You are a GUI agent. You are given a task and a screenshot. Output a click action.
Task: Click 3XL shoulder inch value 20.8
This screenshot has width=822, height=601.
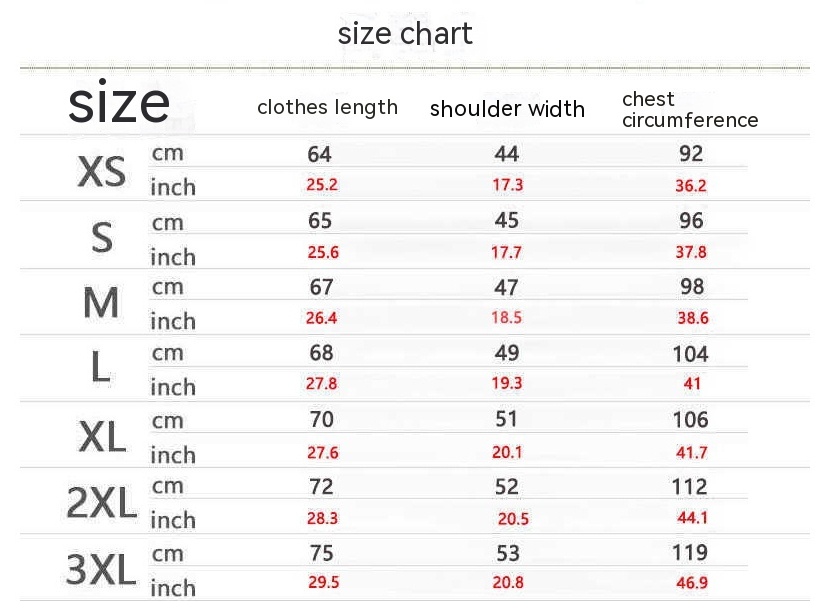(507, 584)
